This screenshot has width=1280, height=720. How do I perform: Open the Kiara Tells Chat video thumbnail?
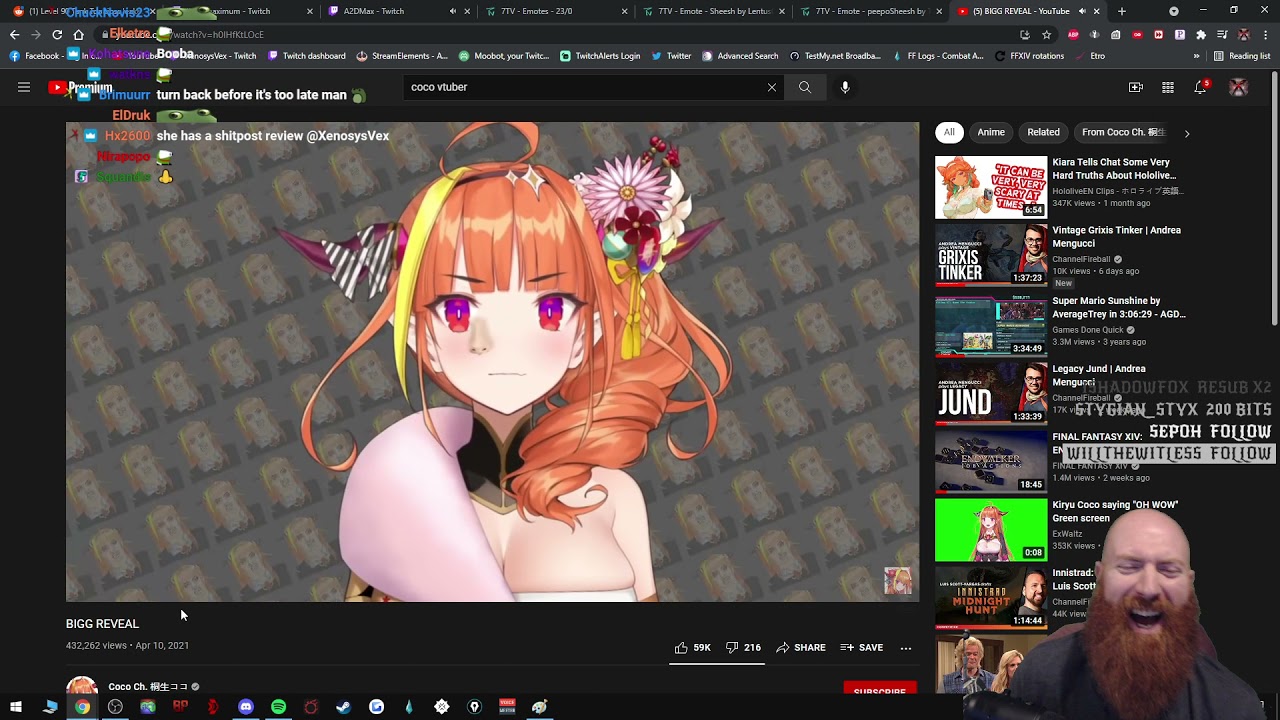[x=991, y=187]
